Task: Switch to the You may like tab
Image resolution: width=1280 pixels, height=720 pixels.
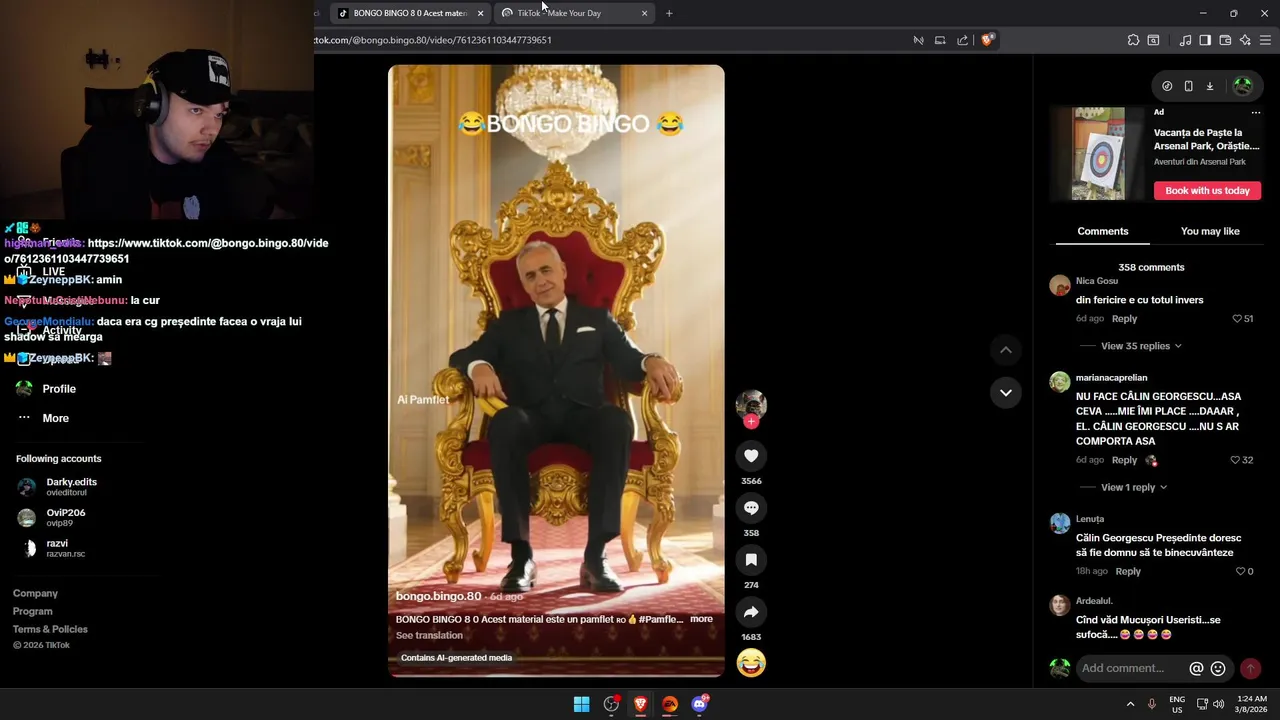Action: [1210, 231]
